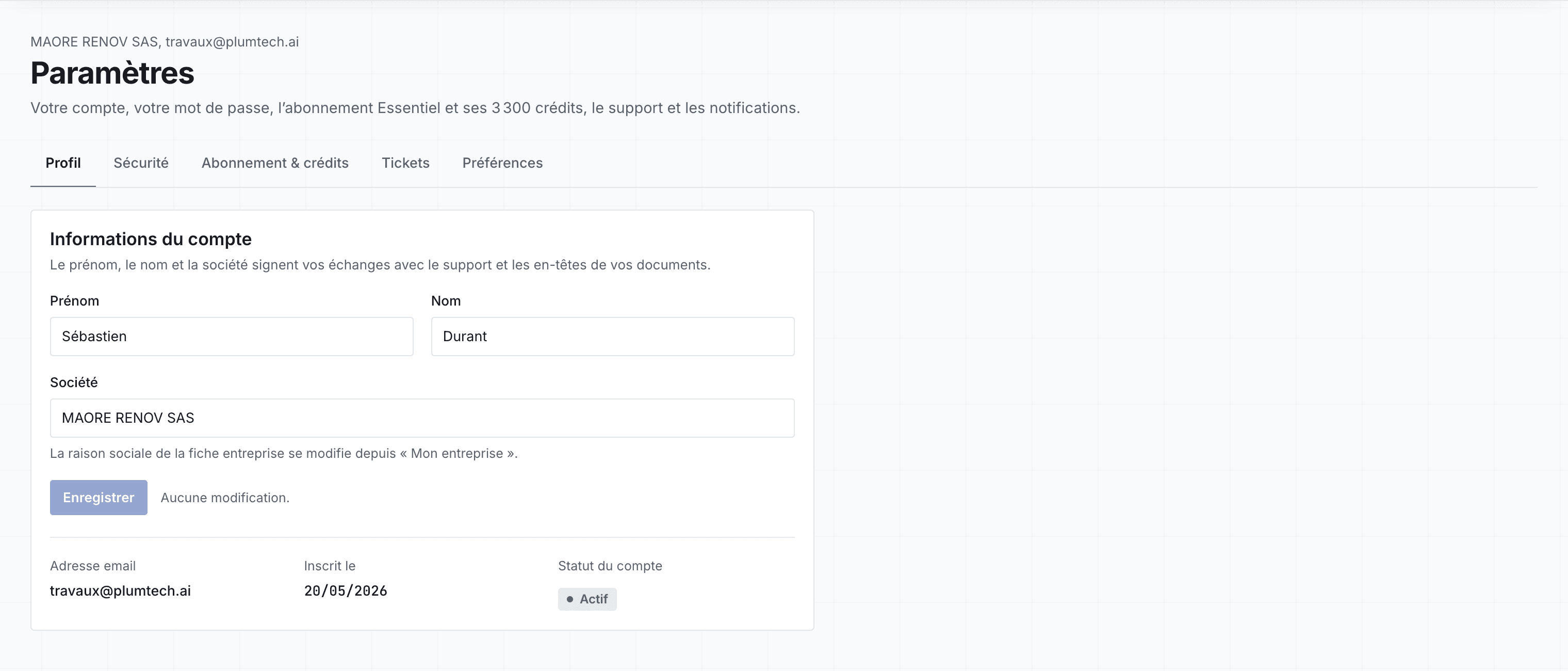Click the Inscrit le label

point(329,566)
